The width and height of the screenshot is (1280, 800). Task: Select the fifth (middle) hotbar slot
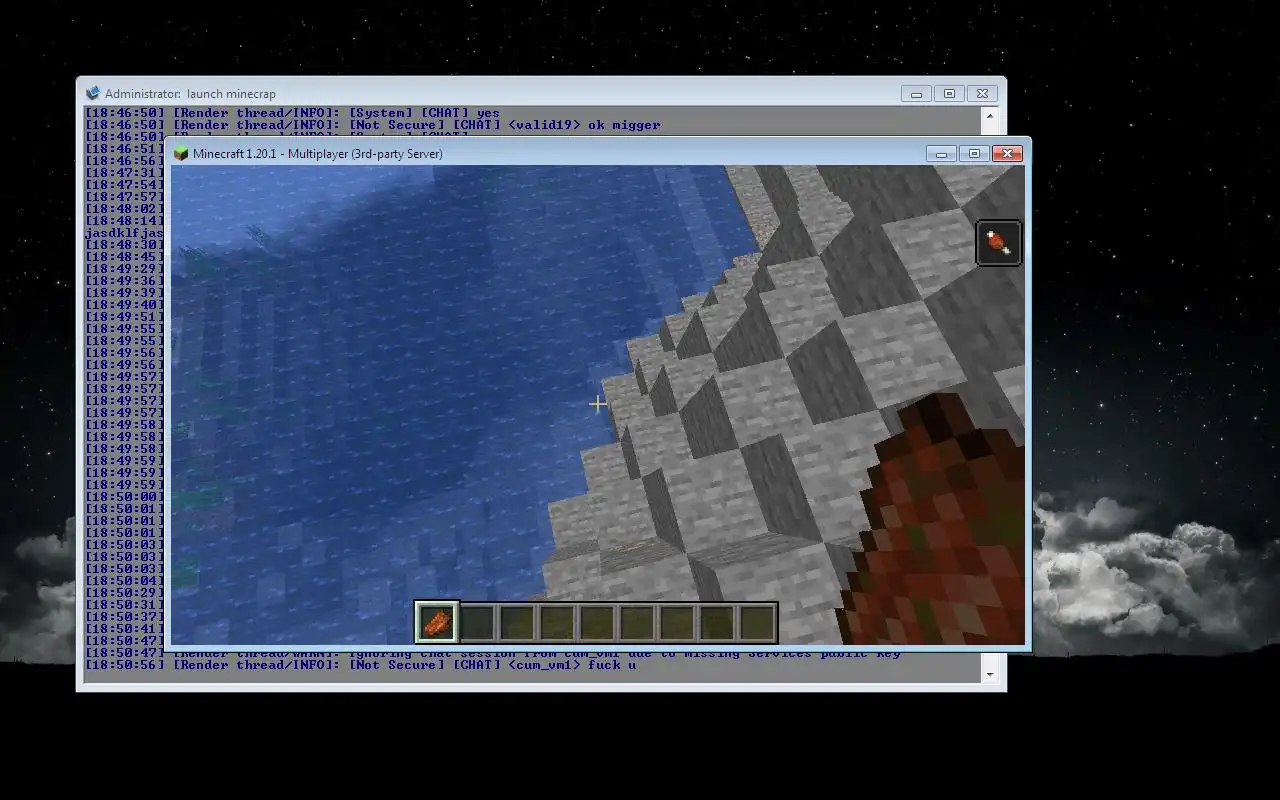[x=597, y=622]
